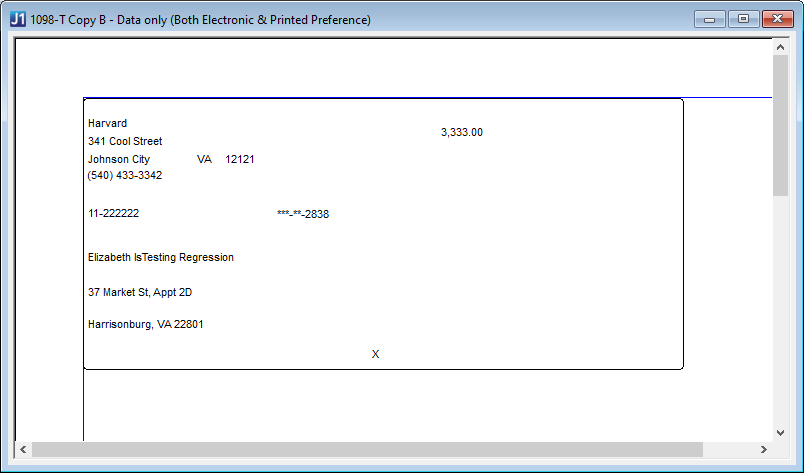Viewport: 804px width, 473px height.
Task: Click the X checkbox mark on form
Action: (x=375, y=354)
